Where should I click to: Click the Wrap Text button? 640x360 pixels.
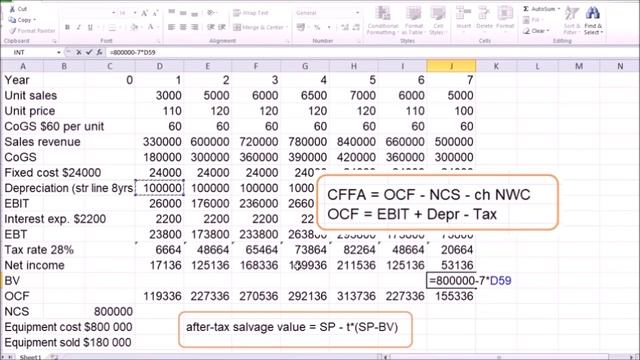[251, 13]
